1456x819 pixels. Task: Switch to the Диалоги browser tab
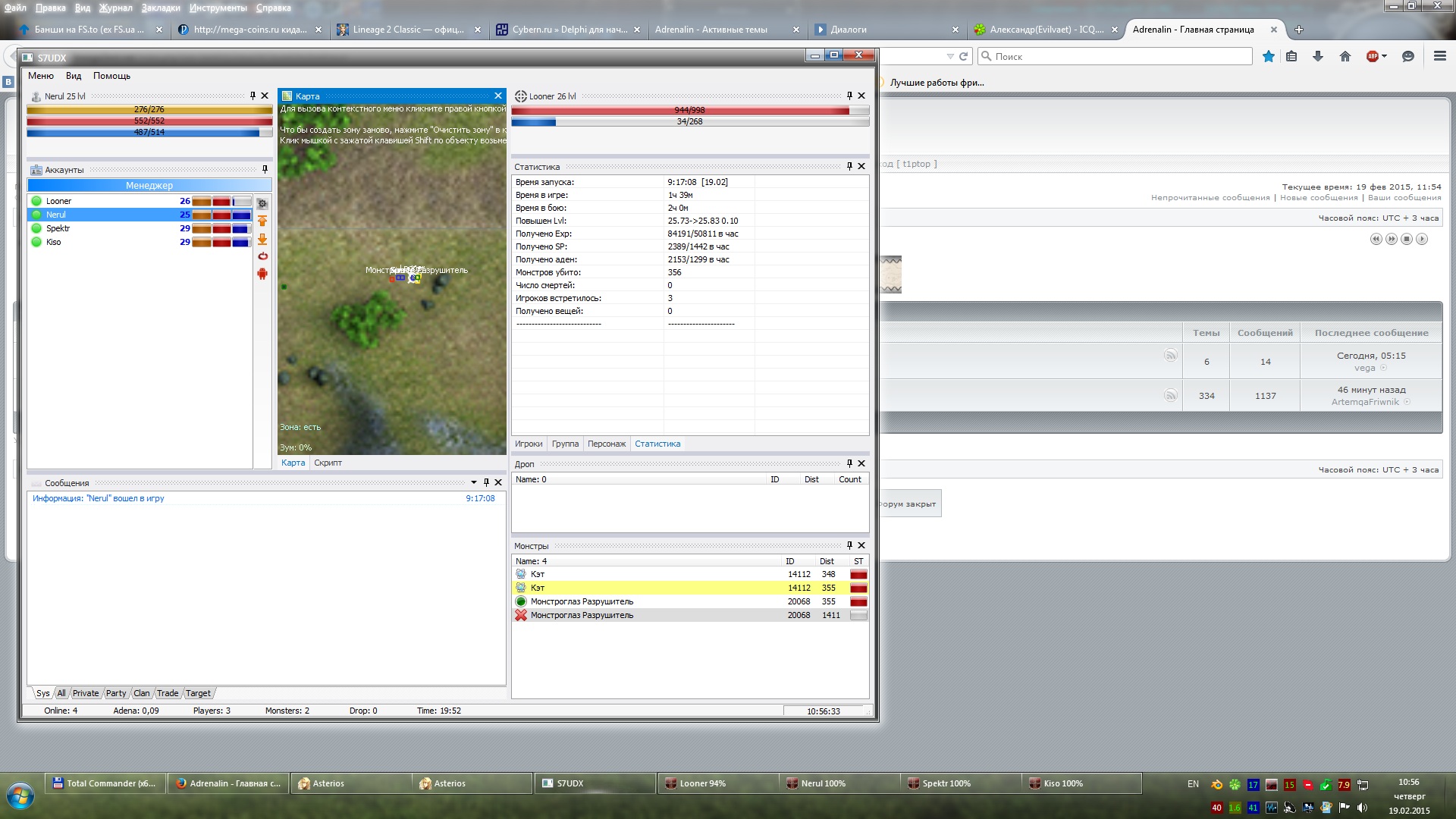click(x=886, y=30)
